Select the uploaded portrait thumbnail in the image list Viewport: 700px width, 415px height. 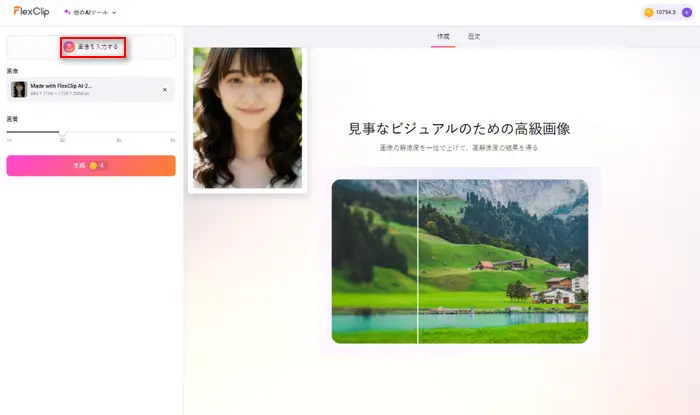19,89
